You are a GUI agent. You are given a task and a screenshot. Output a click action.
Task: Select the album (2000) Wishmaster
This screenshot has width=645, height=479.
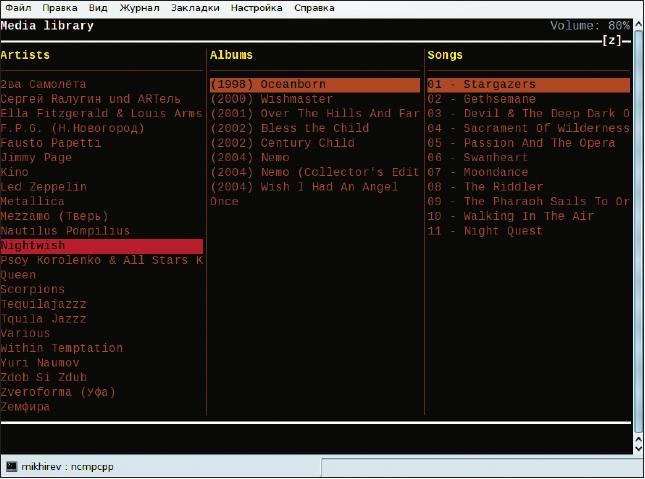point(271,99)
